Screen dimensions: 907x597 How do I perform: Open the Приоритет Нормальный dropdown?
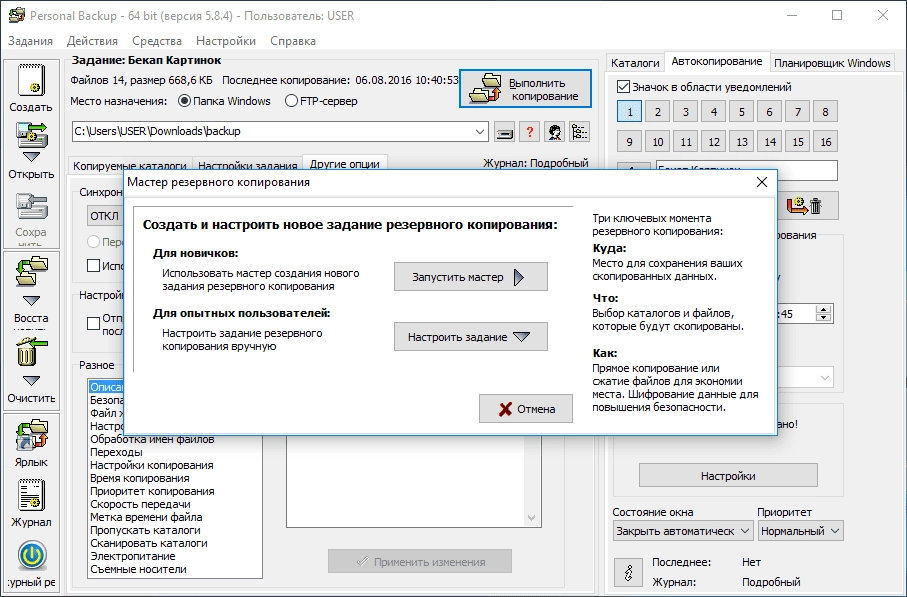tap(801, 530)
